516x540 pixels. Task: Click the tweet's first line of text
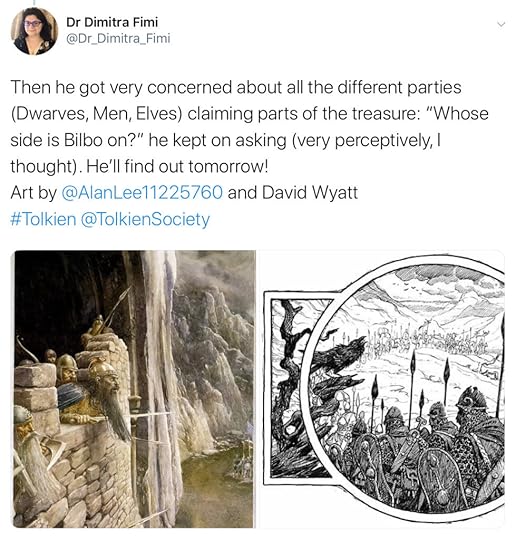point(236,87)
